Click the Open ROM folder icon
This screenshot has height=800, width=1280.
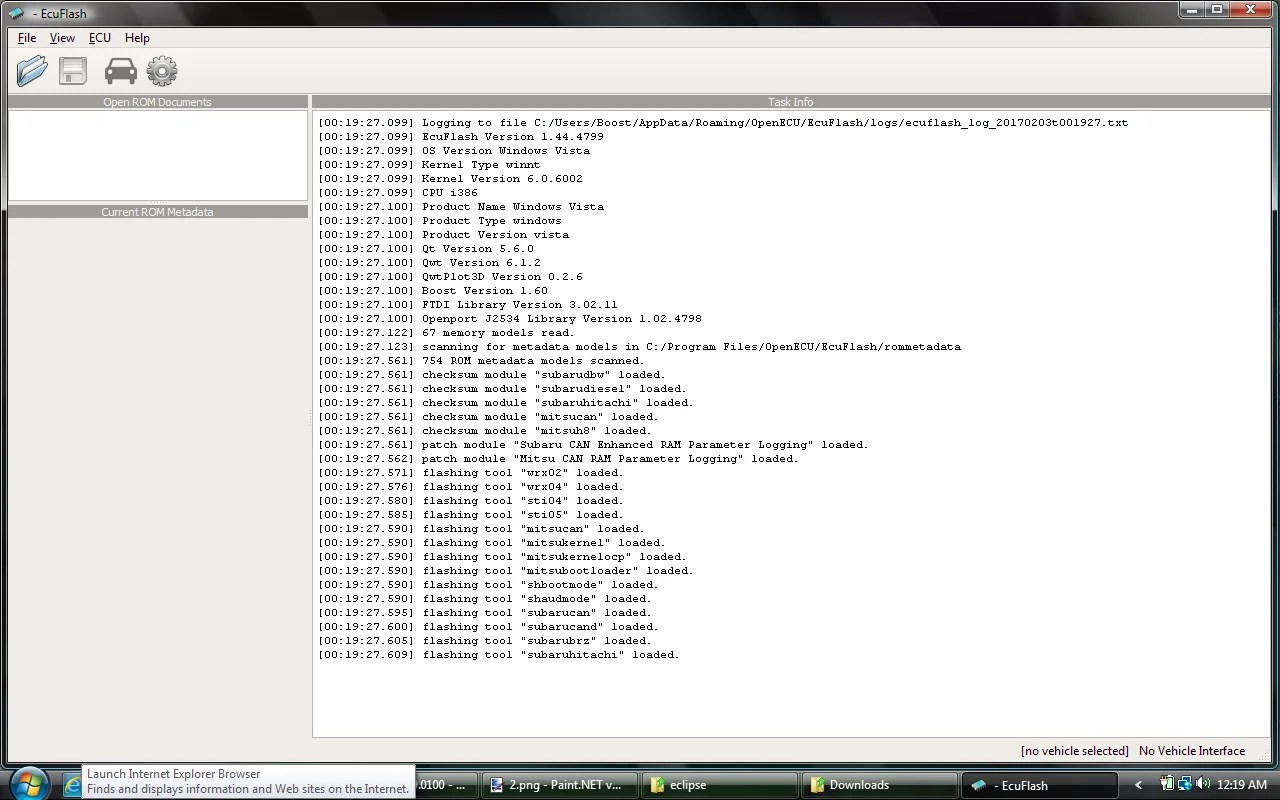click(32, 71)
